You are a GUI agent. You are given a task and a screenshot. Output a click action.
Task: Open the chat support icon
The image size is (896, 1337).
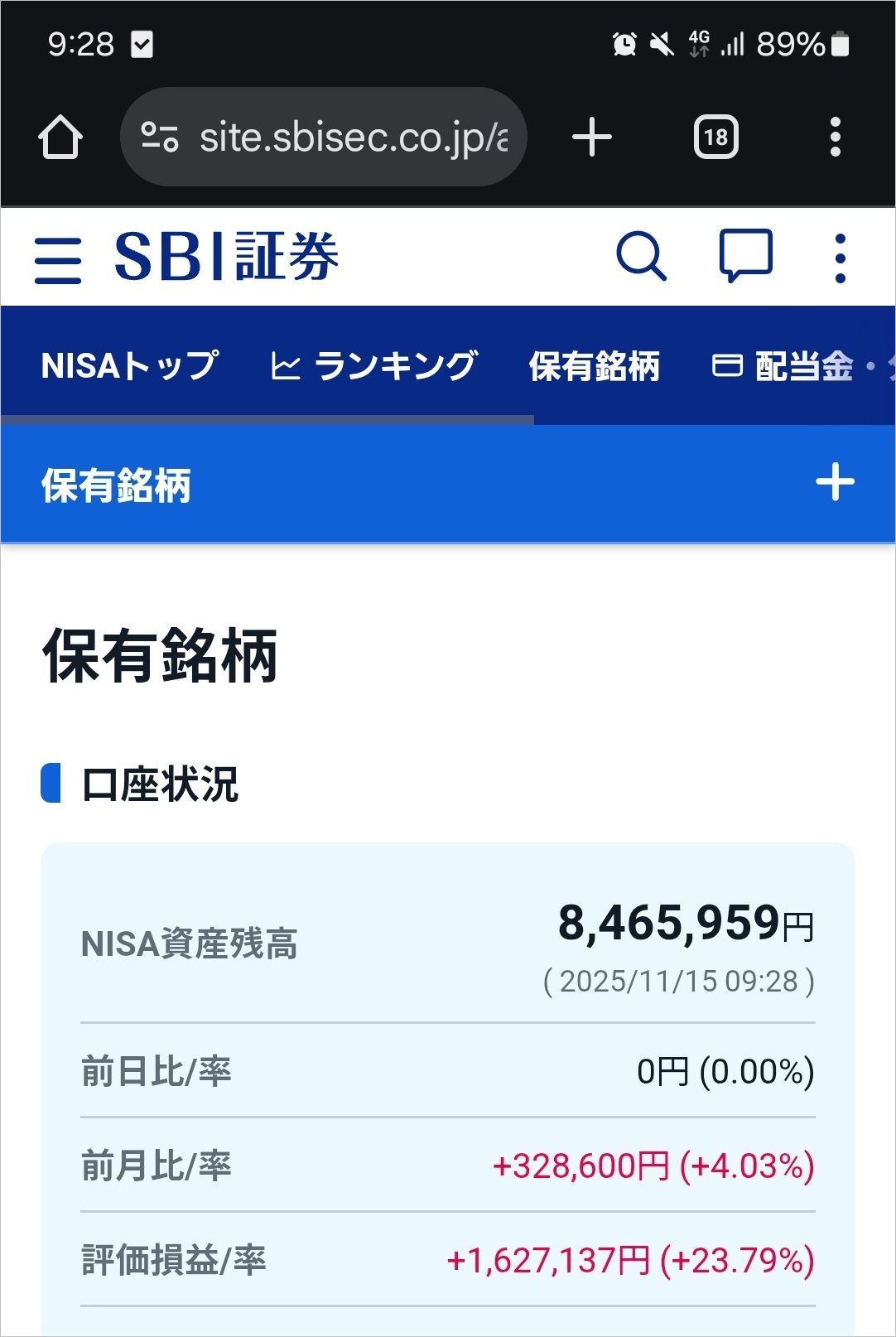point(745,256)
